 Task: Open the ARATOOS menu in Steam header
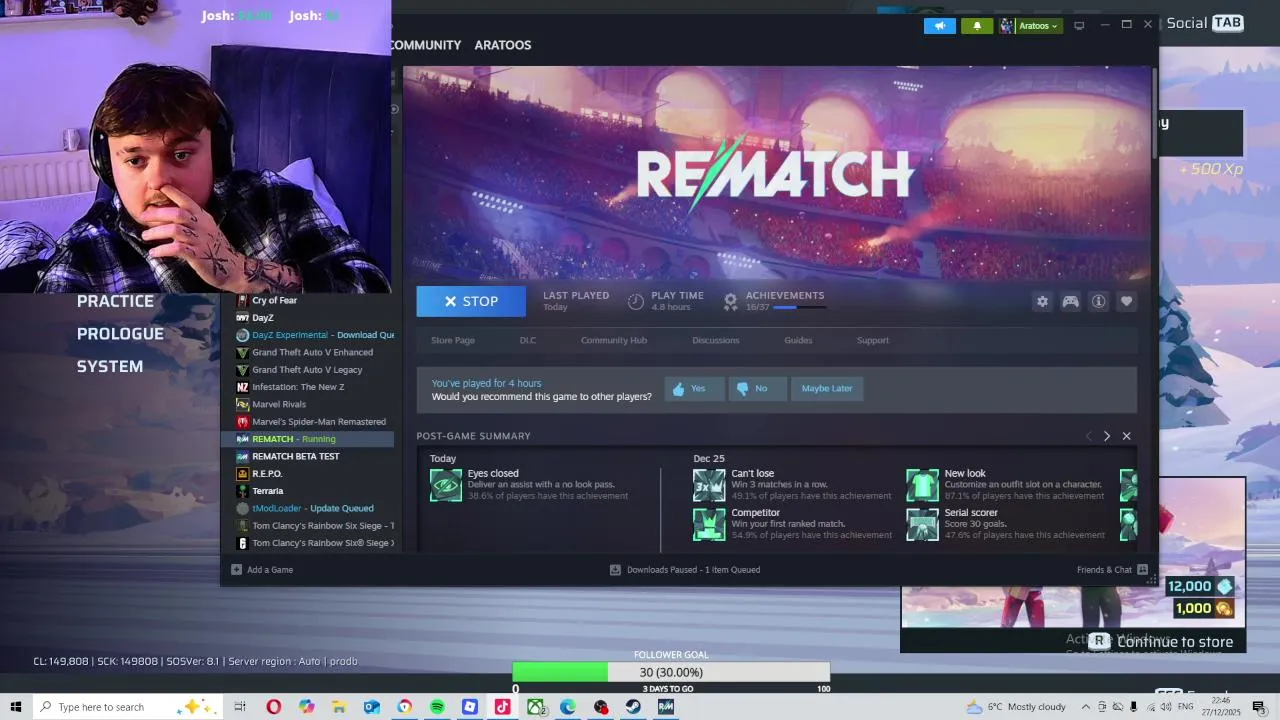[x=503, y=45]
